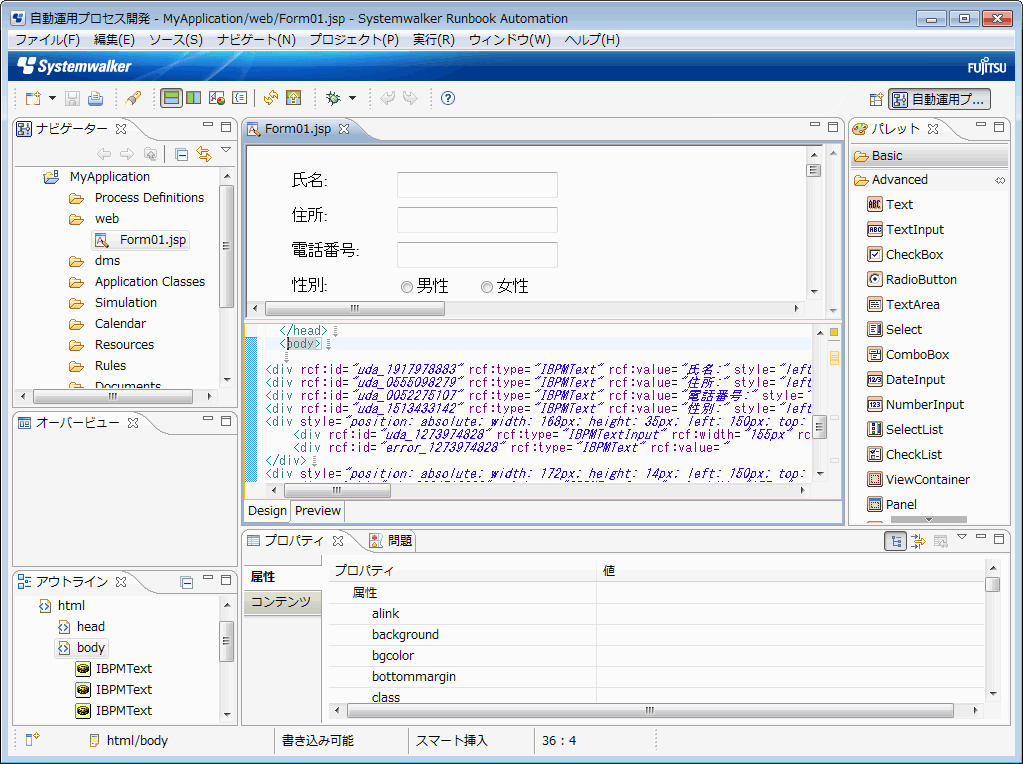This screenshot has width=1023, height=764.
Task: Open Navigator view menu triangle
Action: pos(226,151)
